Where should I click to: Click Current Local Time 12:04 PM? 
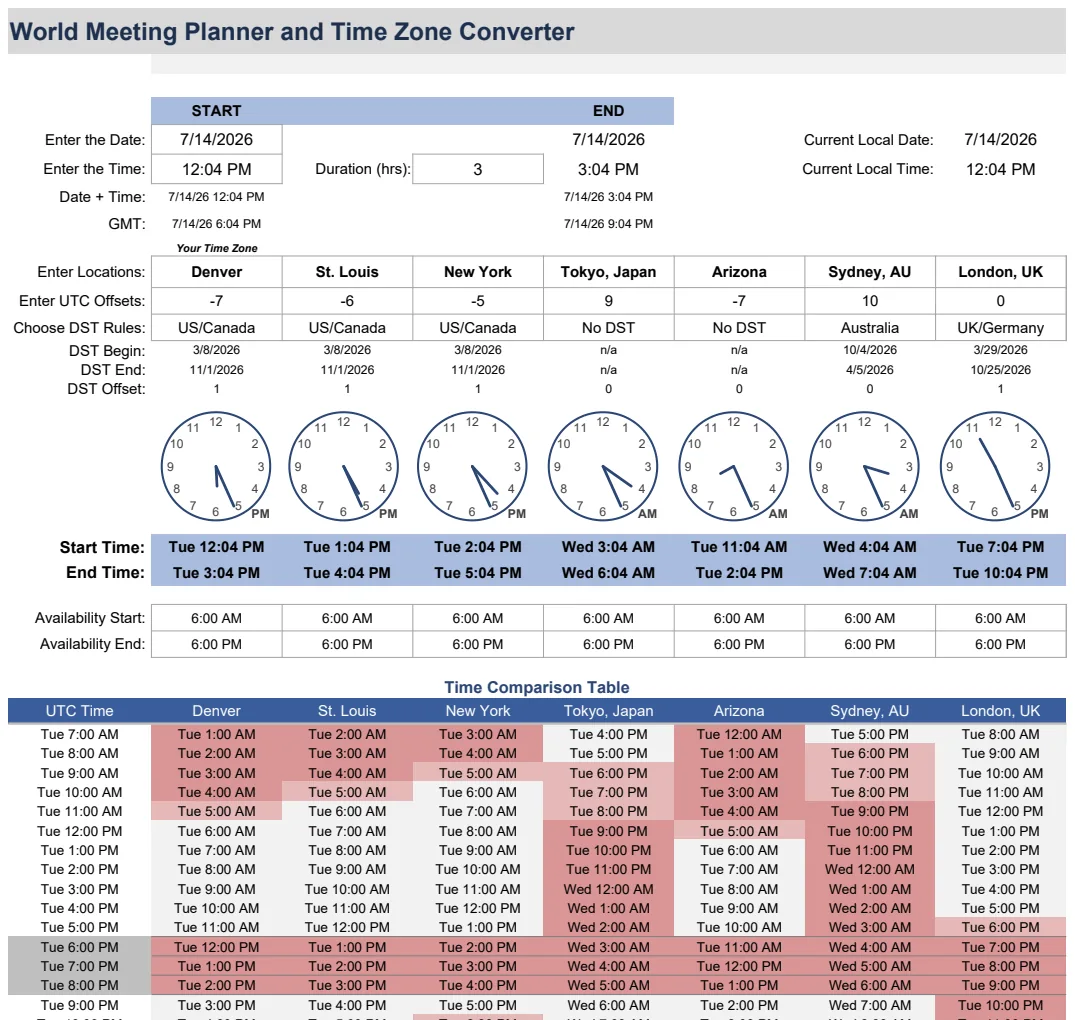coord(1000,169)
